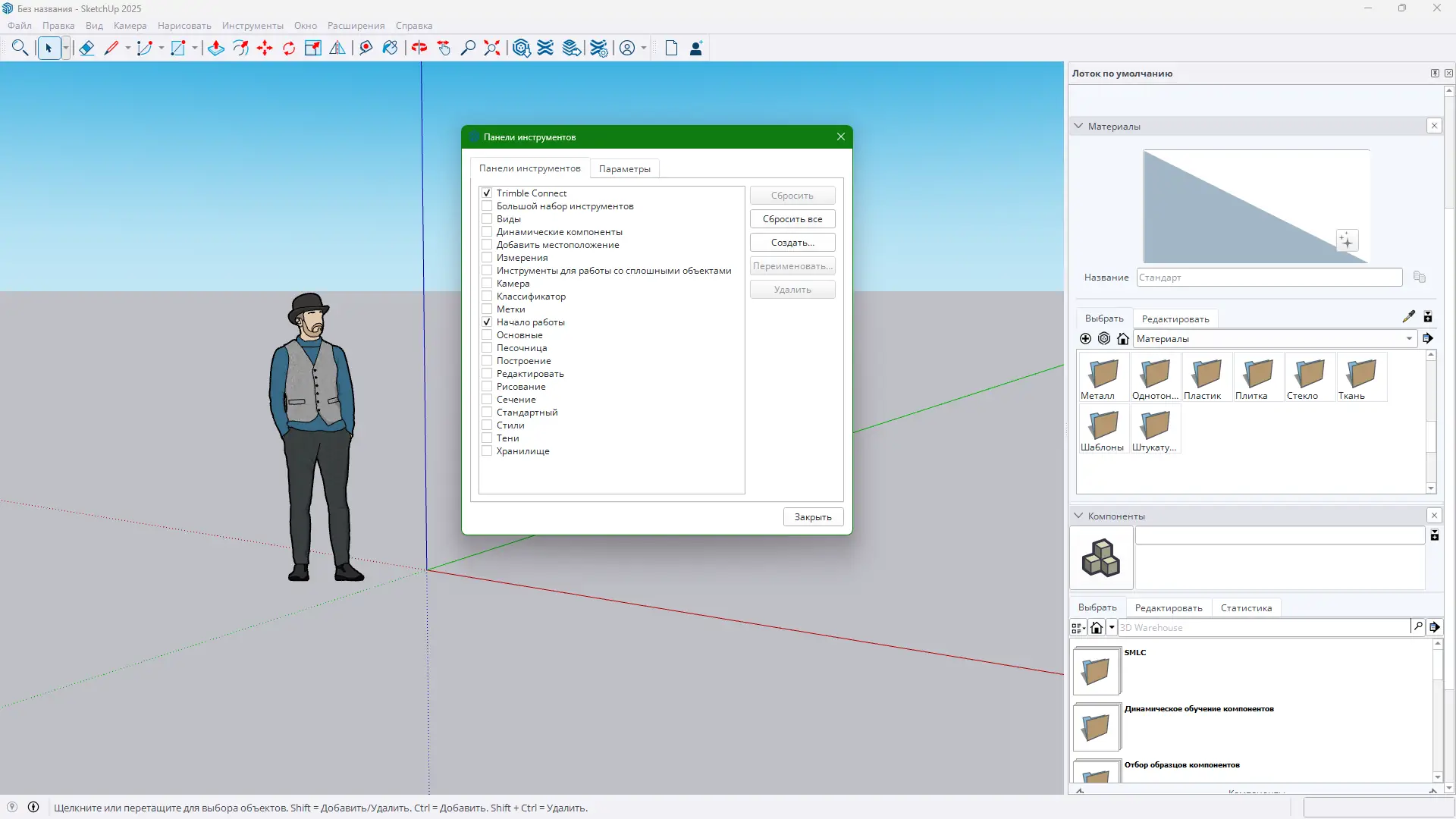Switch to the Параметры tab
1456x819 pixels.
click(x=624, y=169)
